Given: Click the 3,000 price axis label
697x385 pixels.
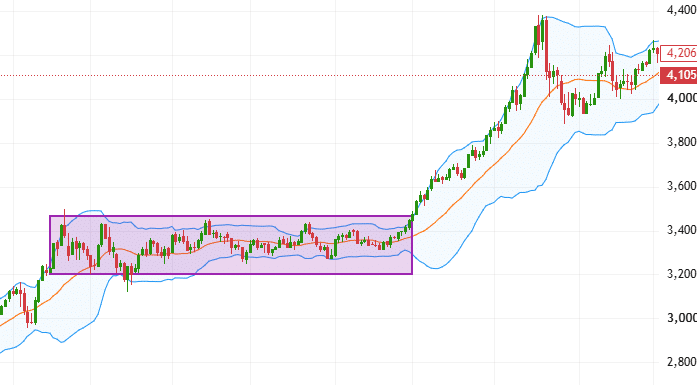Looking at the screenshot, I should [681, 317].
